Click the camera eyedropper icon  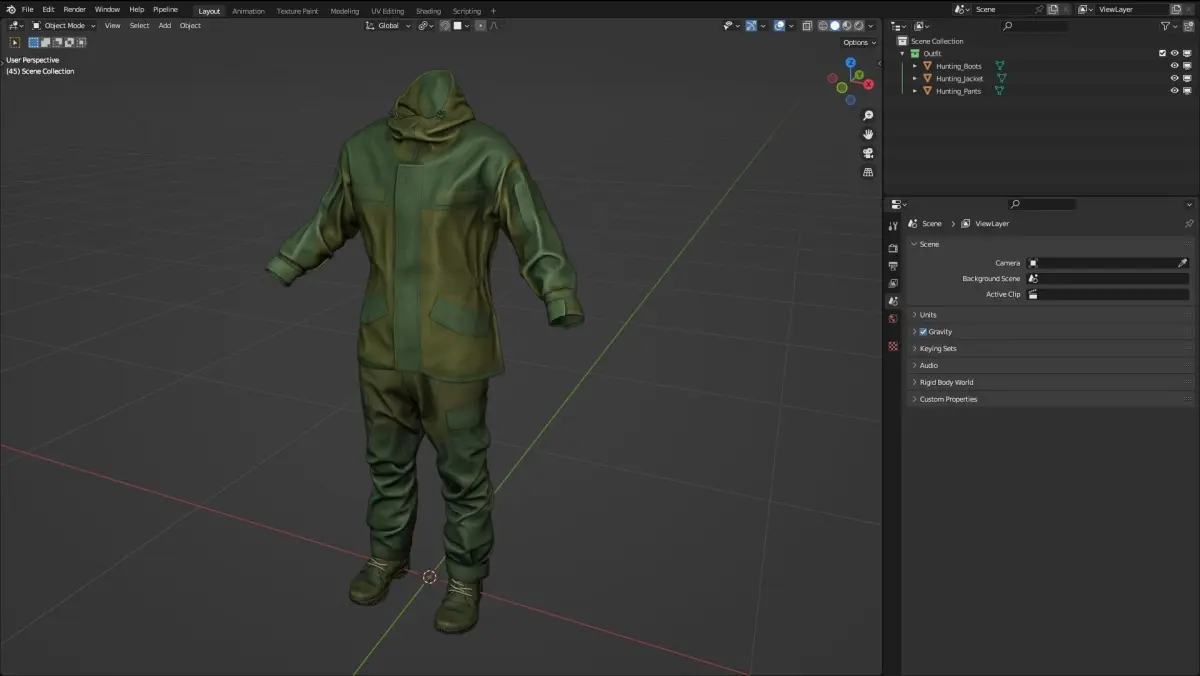pos(1182,263)
